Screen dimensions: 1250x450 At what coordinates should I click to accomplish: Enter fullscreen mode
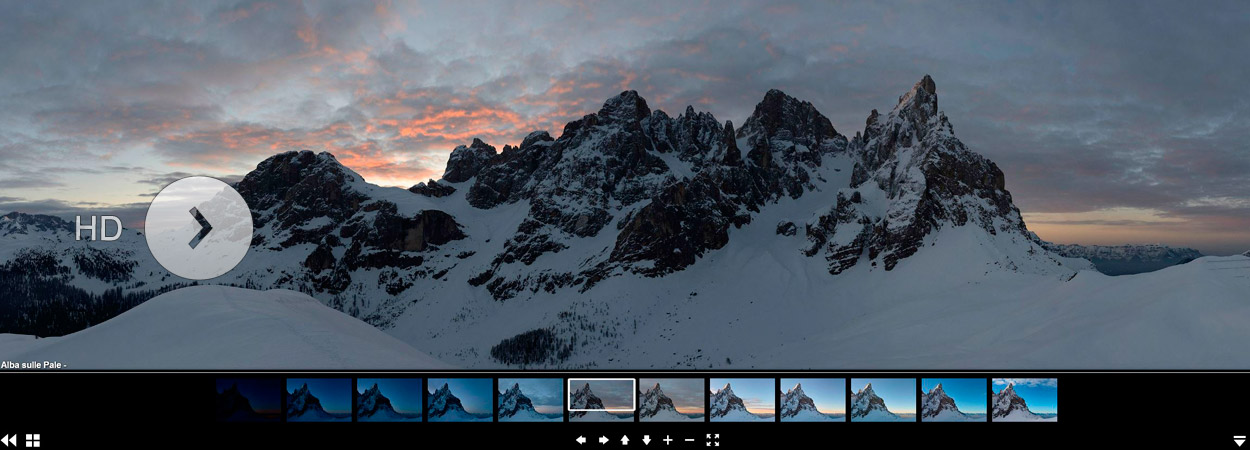coord(713,440)
